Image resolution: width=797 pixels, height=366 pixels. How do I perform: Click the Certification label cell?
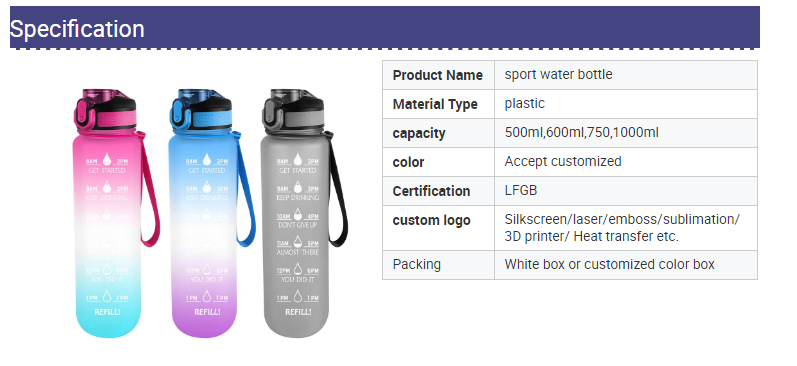(x=438, y=191)
